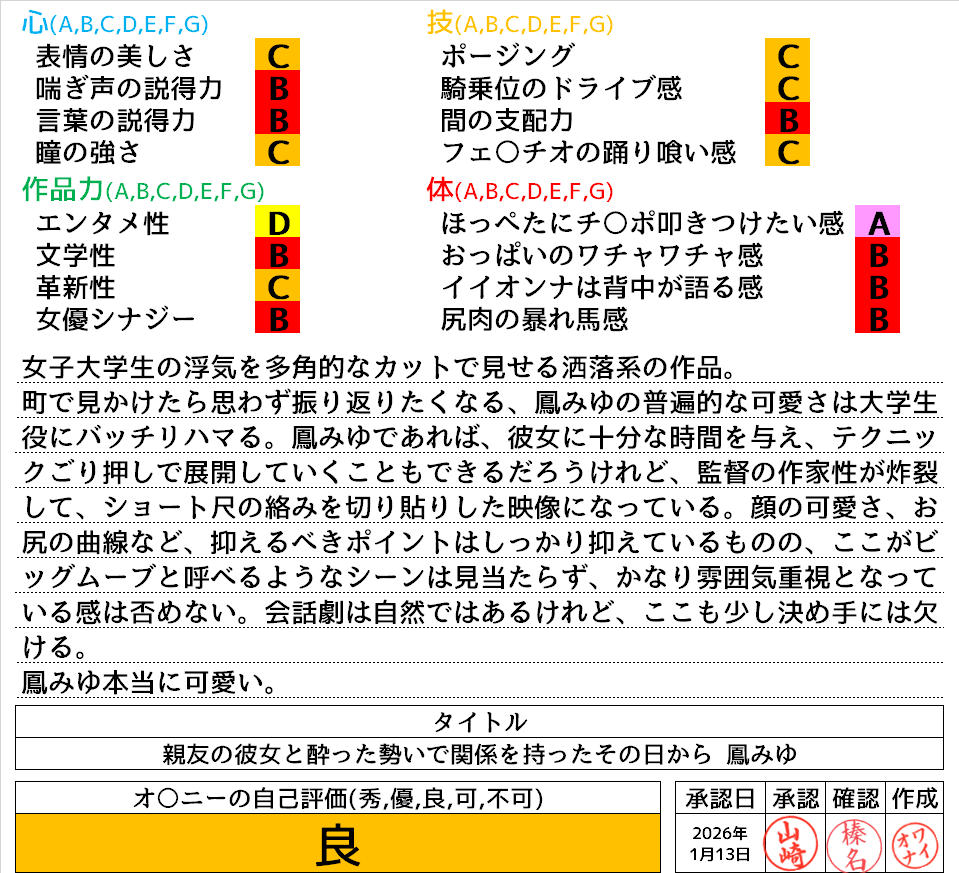This screenshot has height=873, width=959.
Task: Click the pink A grade cell
Action: 878,222
